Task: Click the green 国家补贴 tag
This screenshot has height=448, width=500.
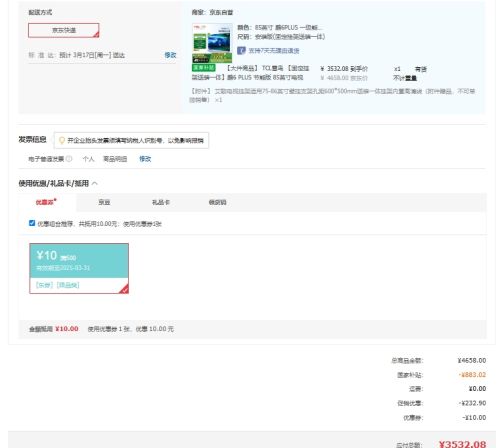Action: pos(204,68)
